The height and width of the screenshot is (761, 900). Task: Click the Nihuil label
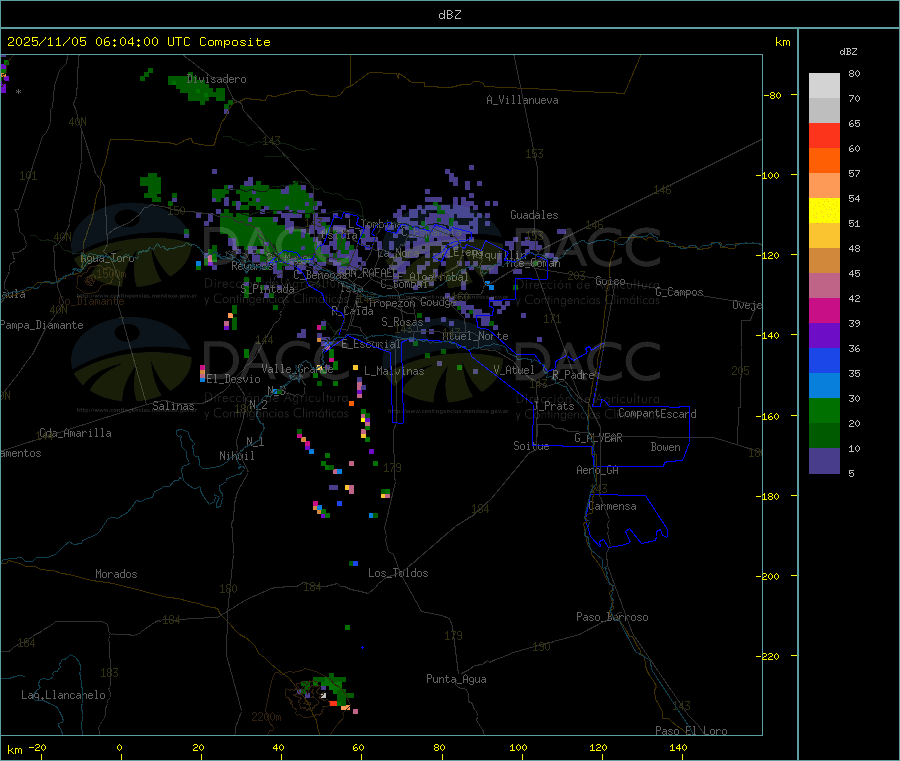click(x=237, y=456)
